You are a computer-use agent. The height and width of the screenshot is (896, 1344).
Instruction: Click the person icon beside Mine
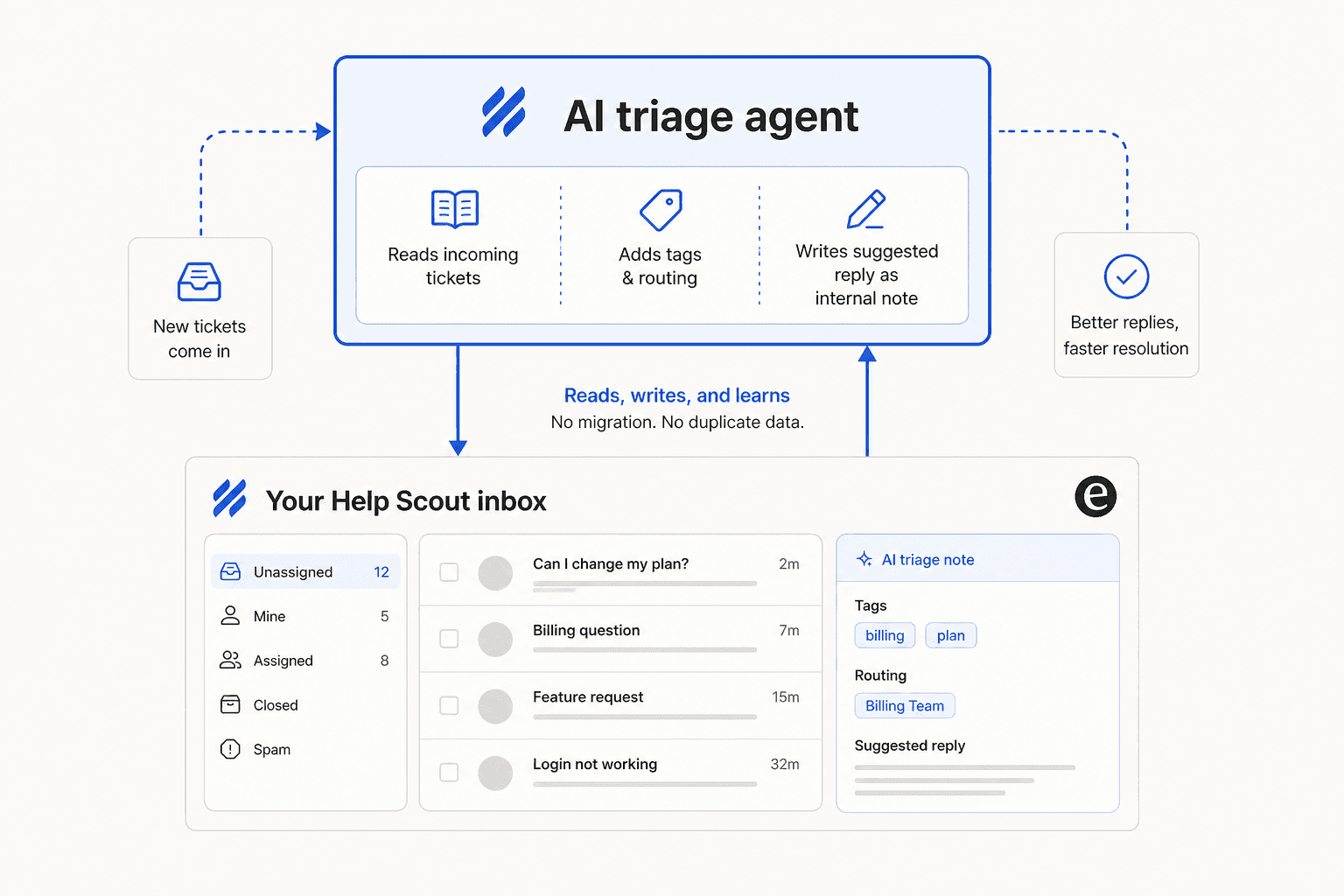tap(230, 616)
